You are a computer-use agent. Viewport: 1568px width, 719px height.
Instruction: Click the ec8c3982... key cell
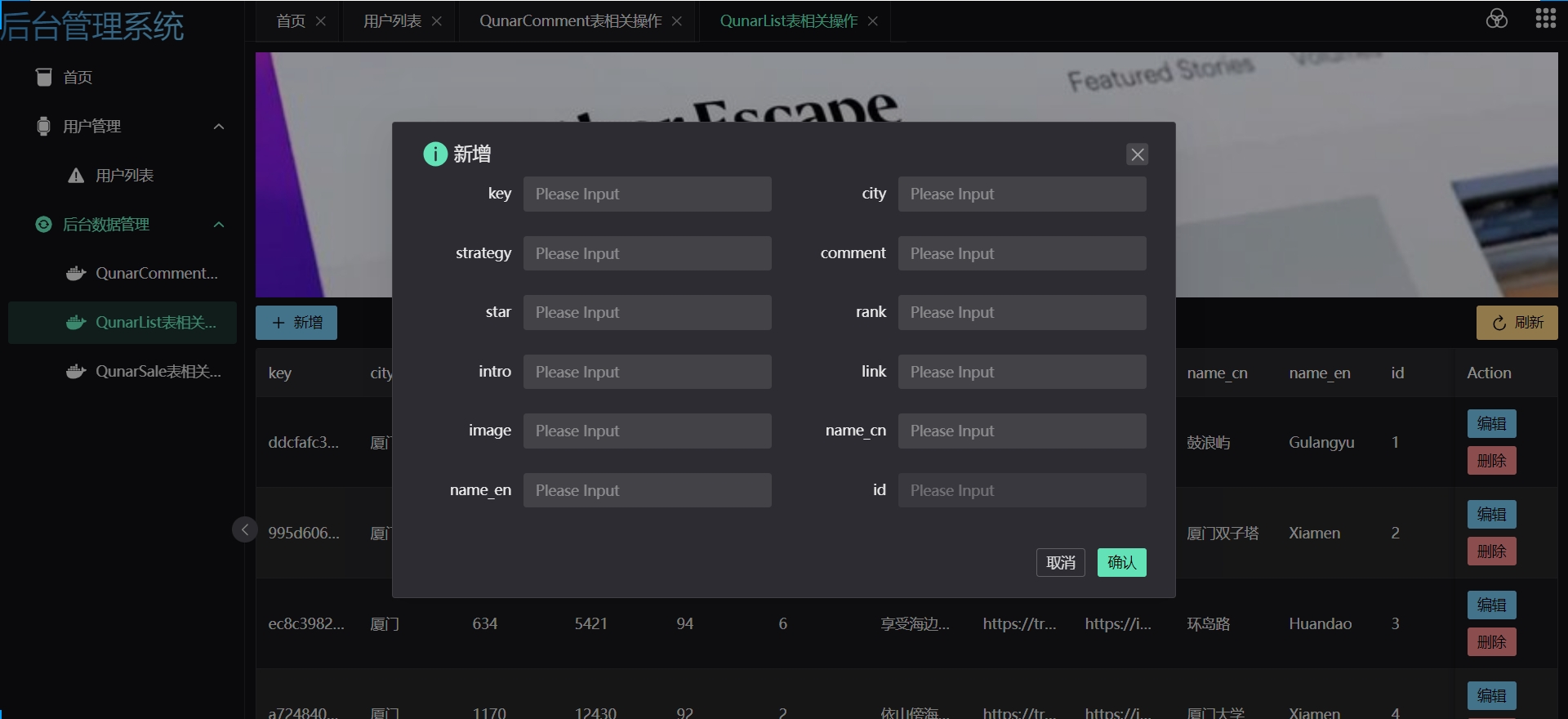[x=306, y=623]
